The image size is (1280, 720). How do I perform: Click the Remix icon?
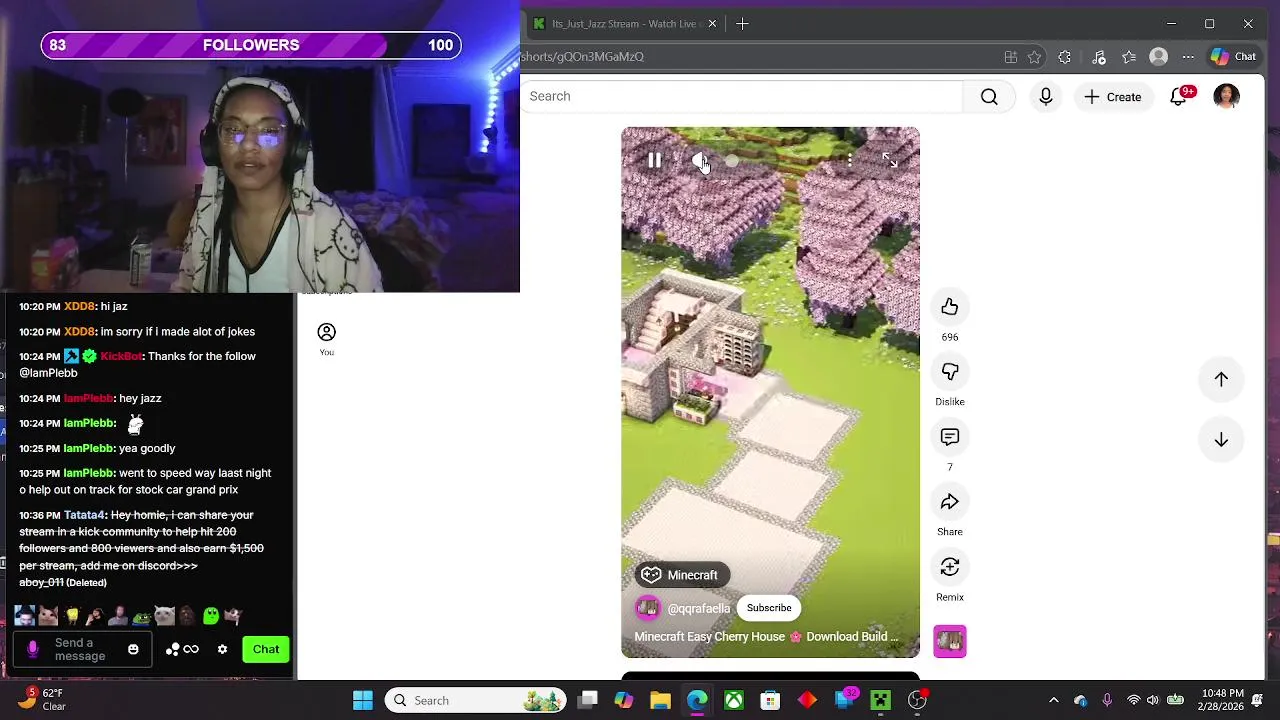click(950, 567)
